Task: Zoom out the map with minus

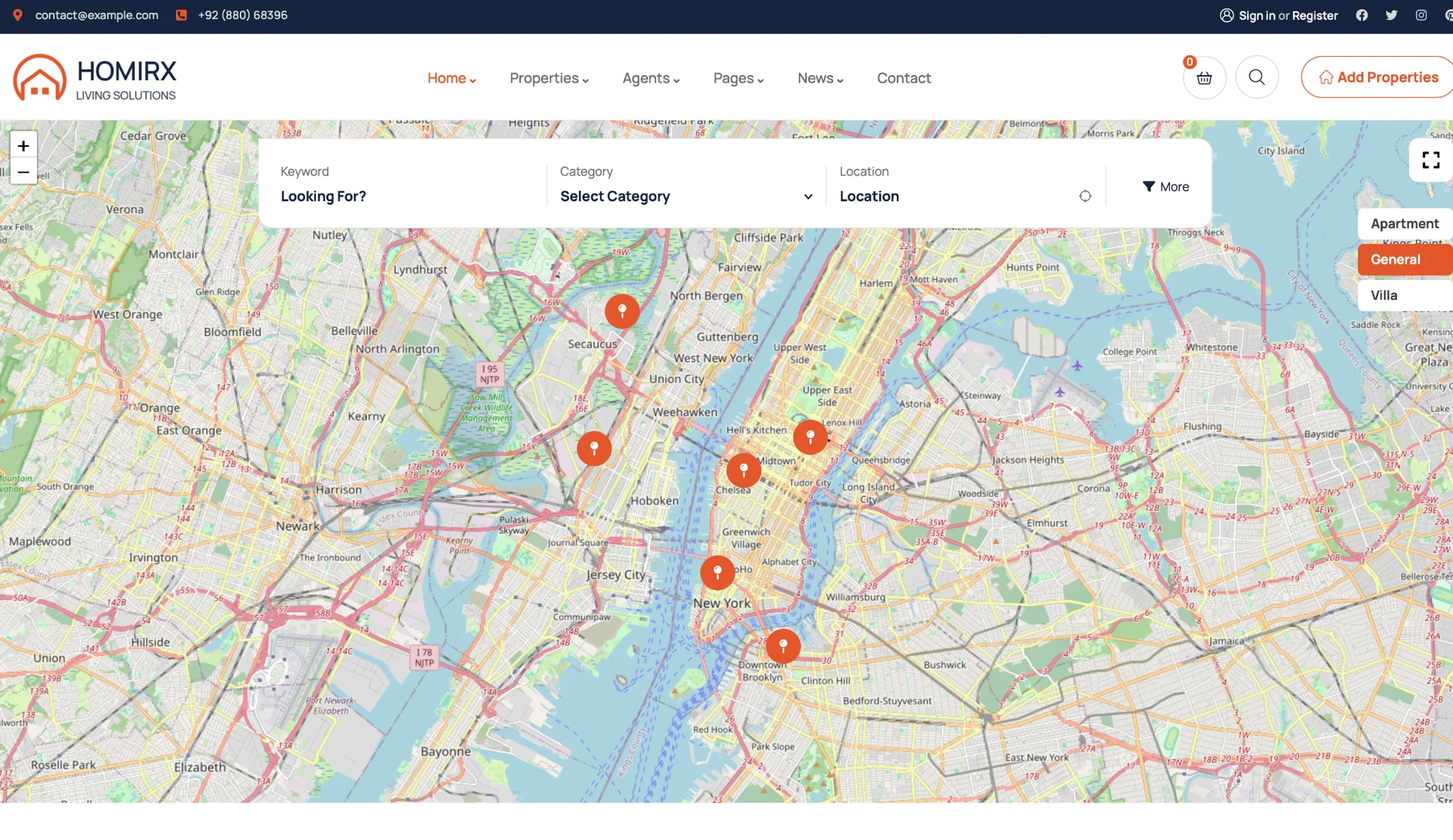Action: (23, 173)
